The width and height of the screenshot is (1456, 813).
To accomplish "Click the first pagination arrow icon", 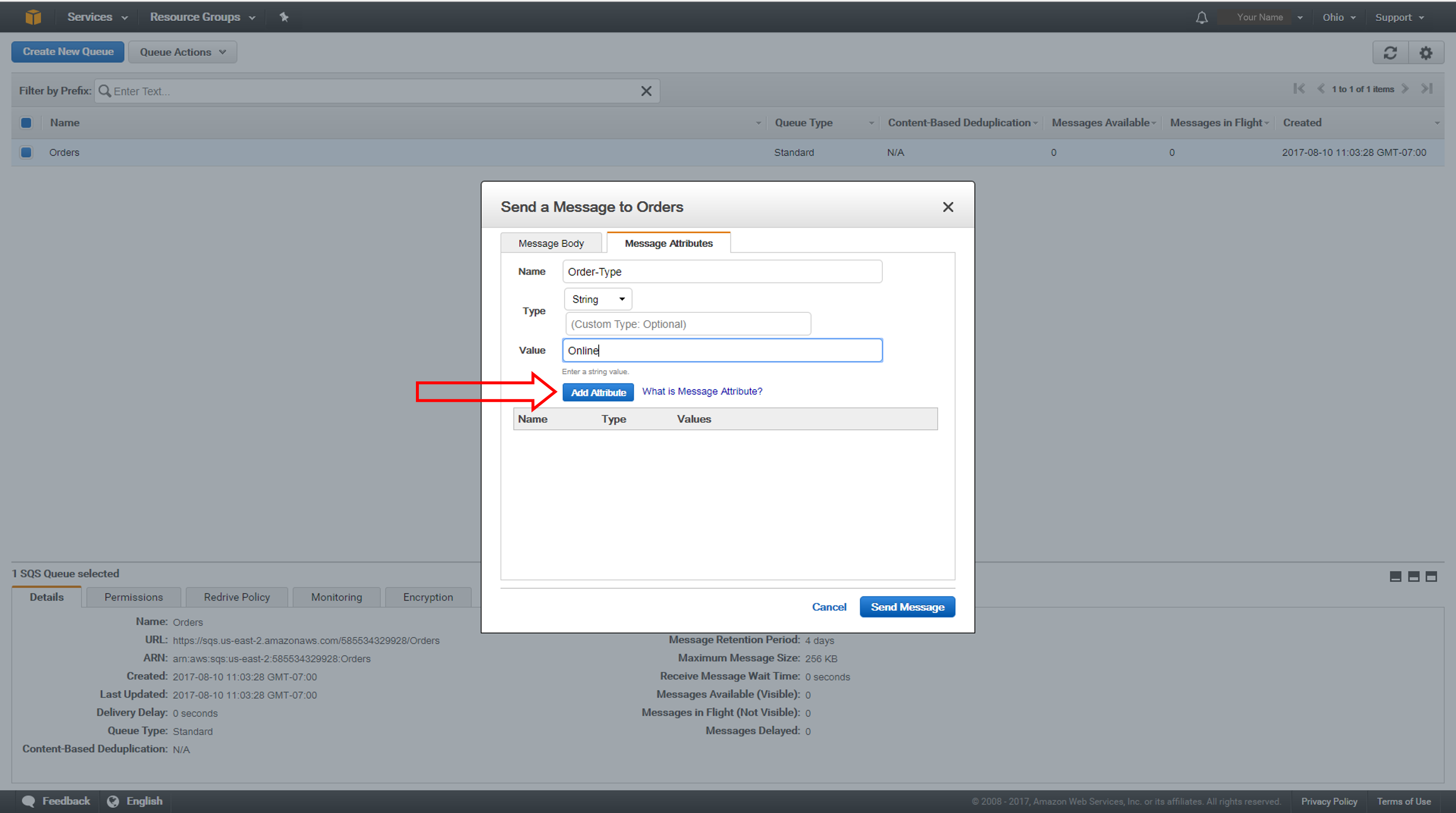I will click(x=1297, y=90).
